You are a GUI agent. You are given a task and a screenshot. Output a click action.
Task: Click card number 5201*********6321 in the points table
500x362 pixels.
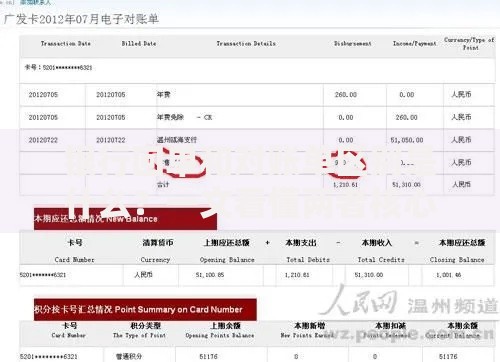pos(49,357)
